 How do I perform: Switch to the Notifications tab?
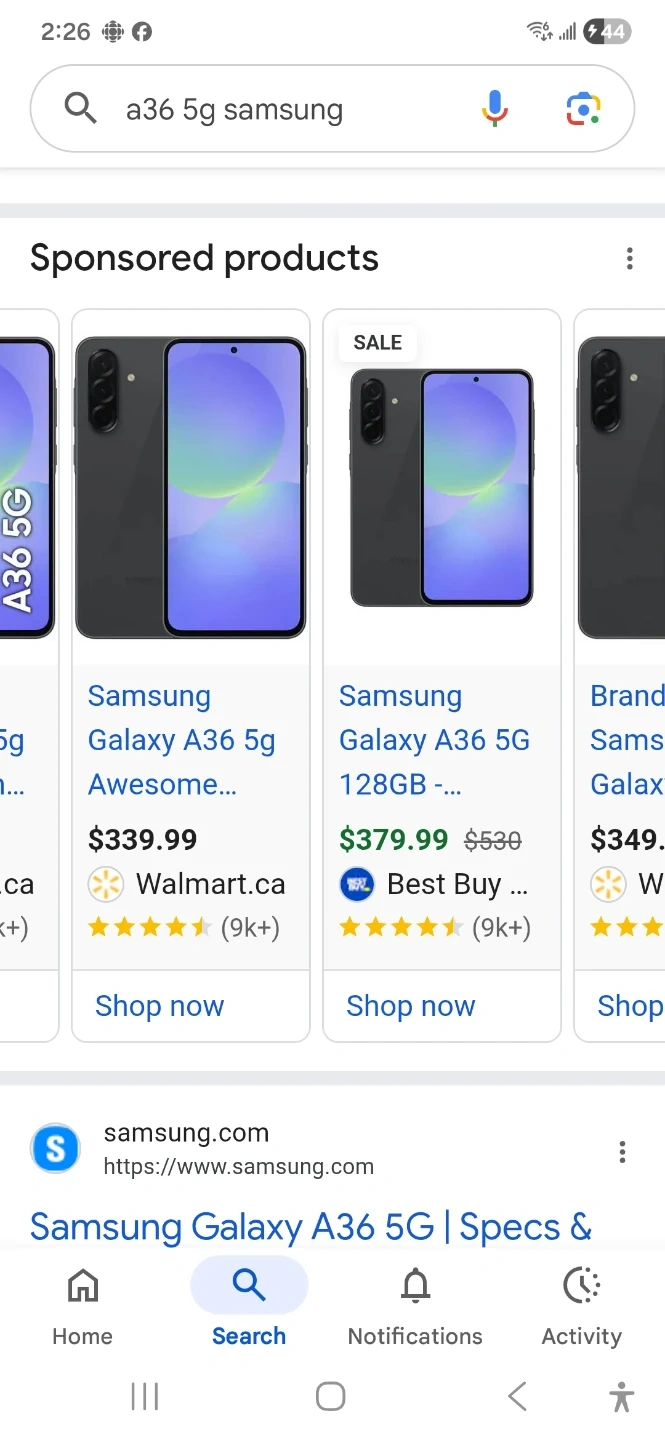pos(415,1304)
